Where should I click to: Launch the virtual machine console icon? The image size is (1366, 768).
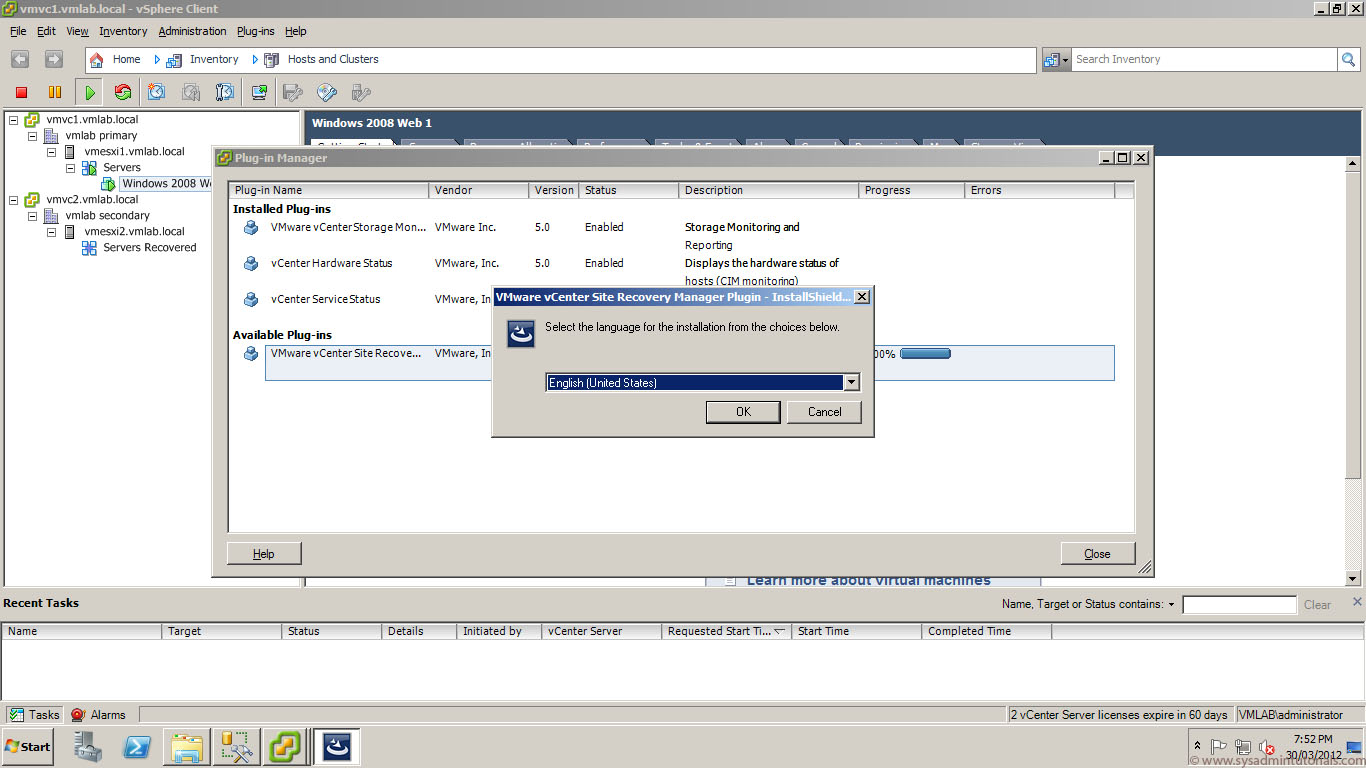pos(259,92)
